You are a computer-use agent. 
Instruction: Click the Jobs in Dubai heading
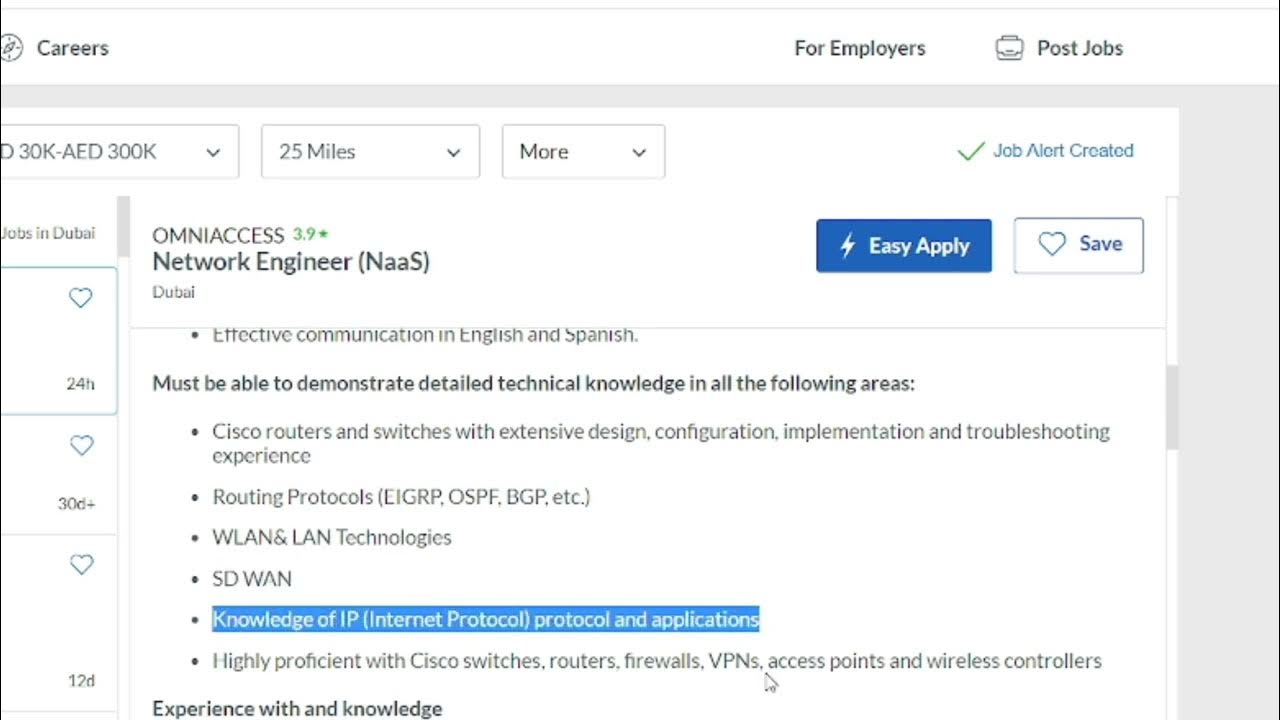point(48,233)
